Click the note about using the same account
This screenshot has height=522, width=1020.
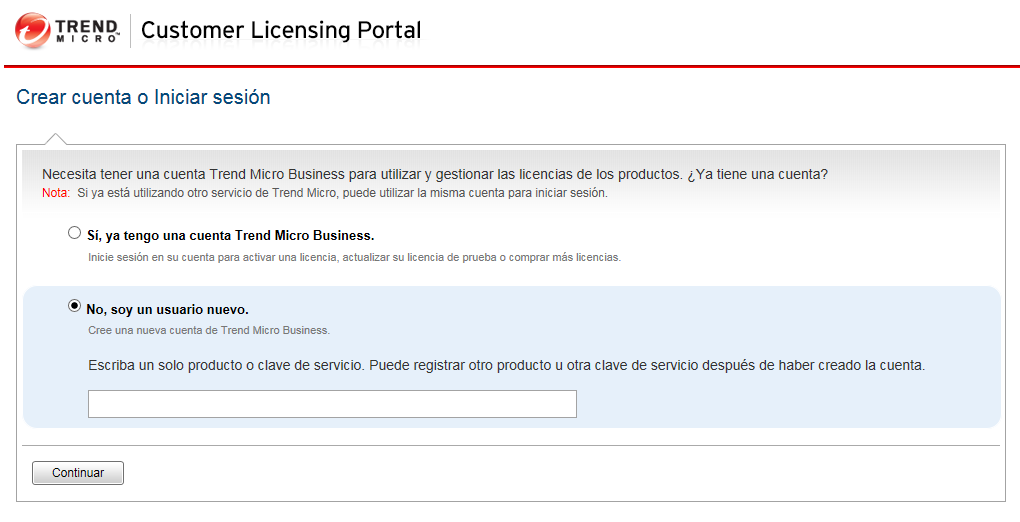[342, 193]
